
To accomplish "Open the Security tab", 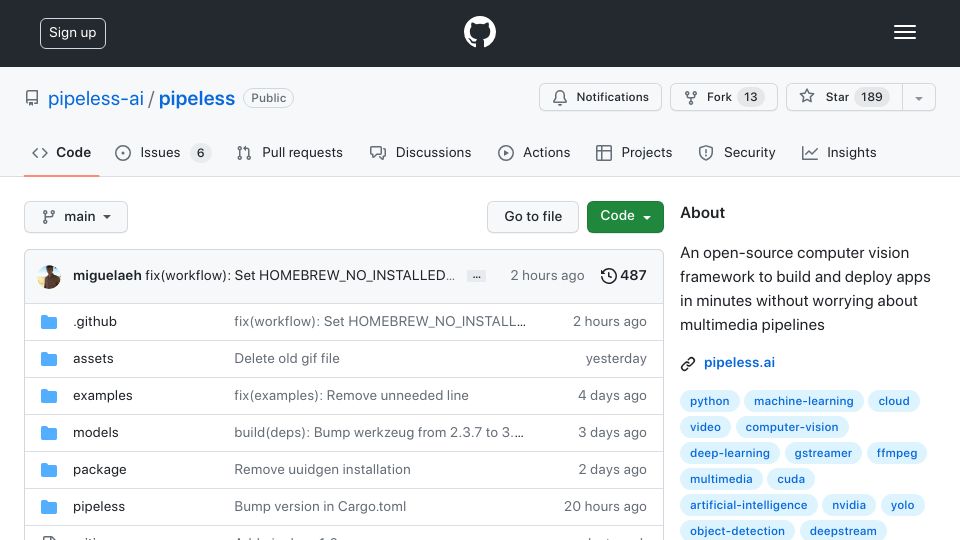I will click(x=737, y=152).
